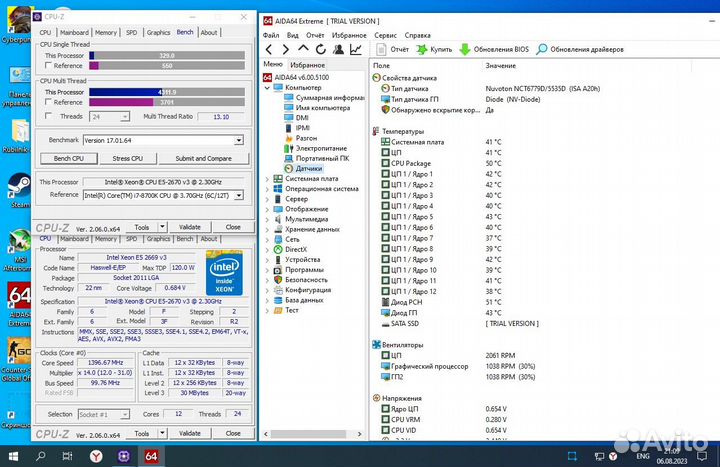This screenshot has height=467, width=720.
Task: Collapse the Компьютер tree node
Action: point(267,88)
